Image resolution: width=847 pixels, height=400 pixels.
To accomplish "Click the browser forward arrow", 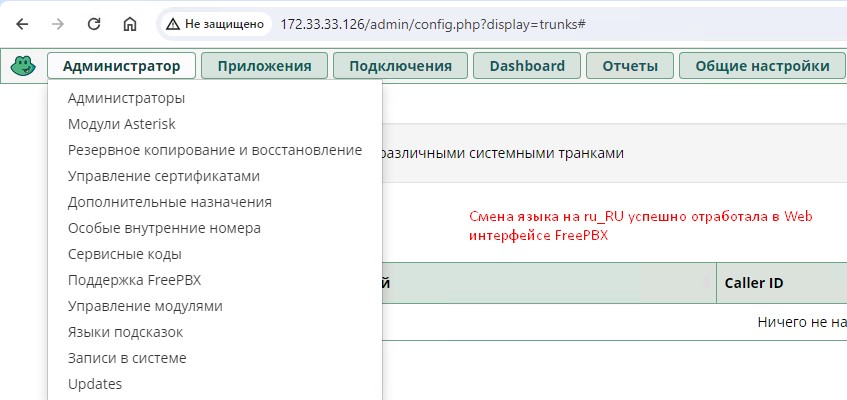I will click(58, 22).
